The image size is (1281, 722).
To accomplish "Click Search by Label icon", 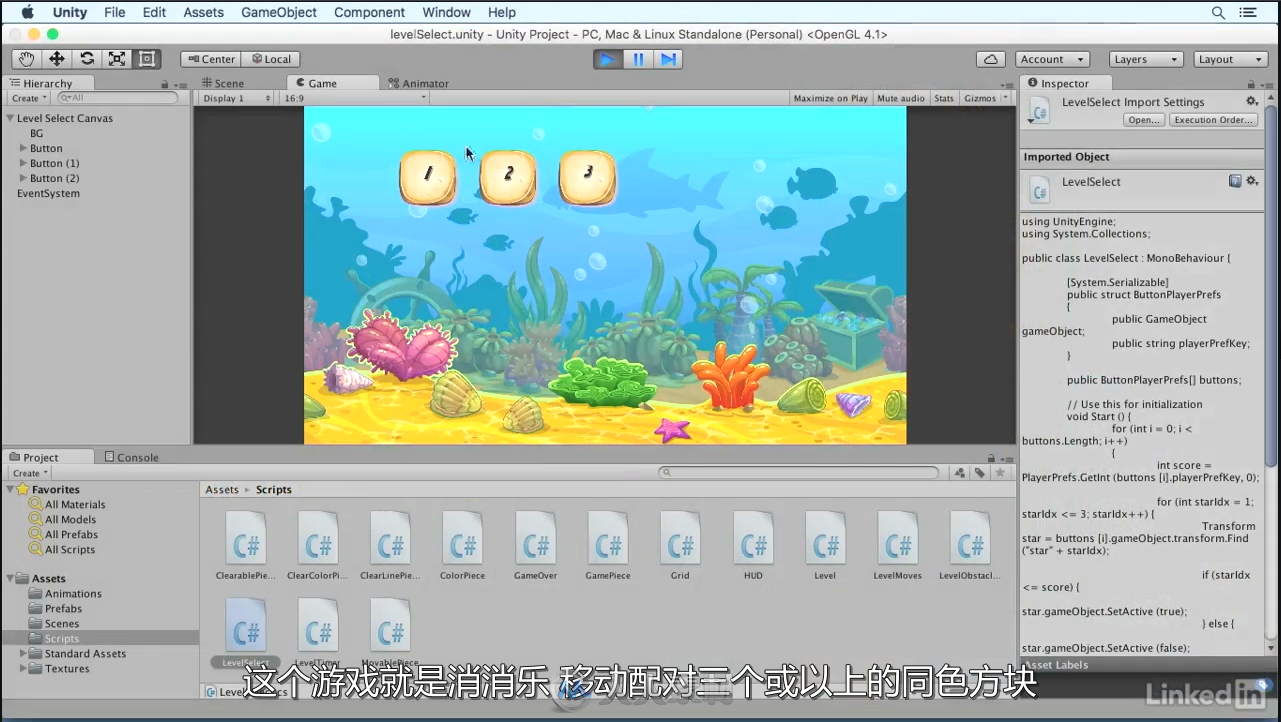I will pyautogui.click(x=980, y=473).
